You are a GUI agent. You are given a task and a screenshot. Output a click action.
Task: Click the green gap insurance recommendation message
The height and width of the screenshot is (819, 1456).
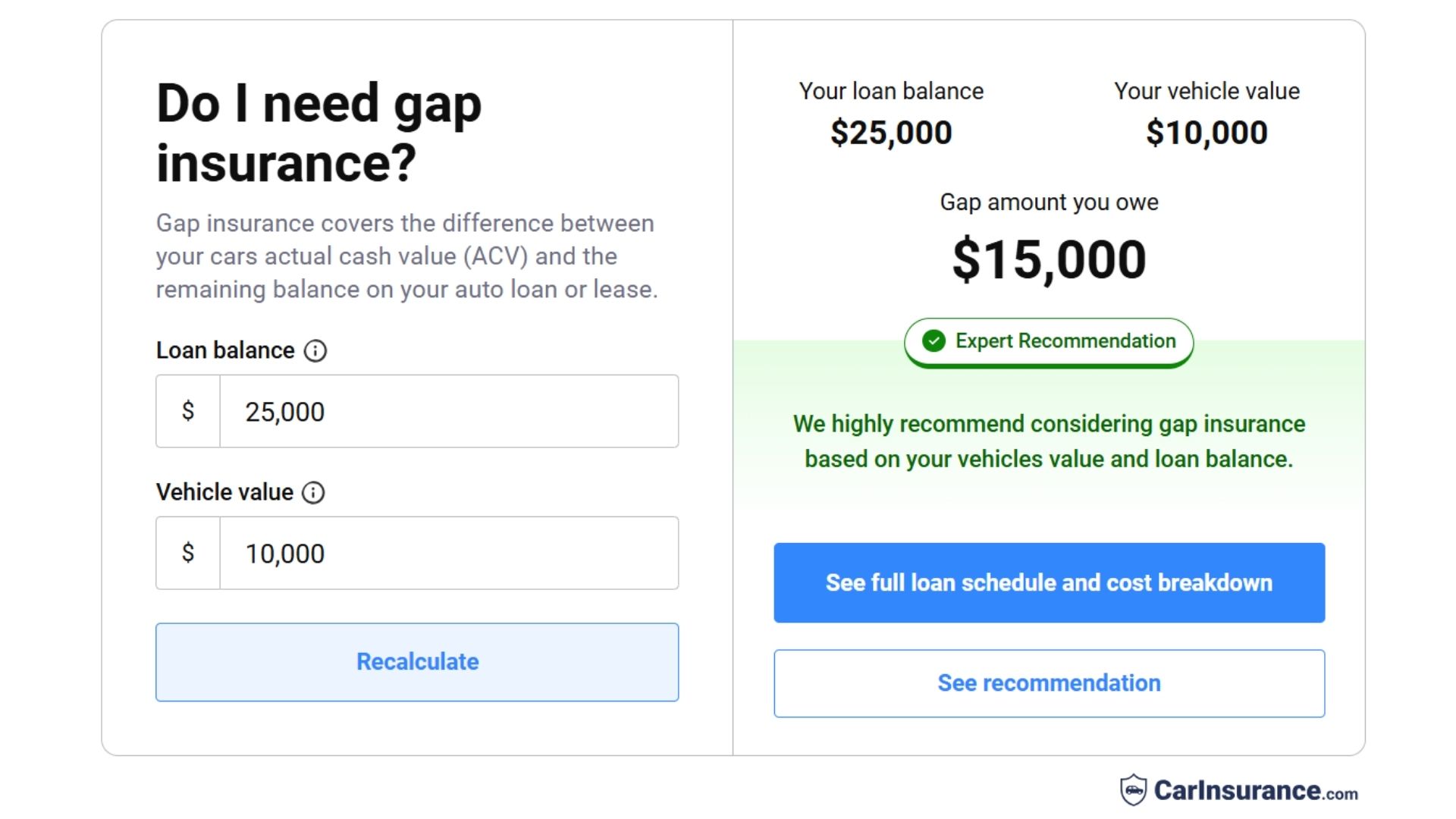[x=1049, y=441]
